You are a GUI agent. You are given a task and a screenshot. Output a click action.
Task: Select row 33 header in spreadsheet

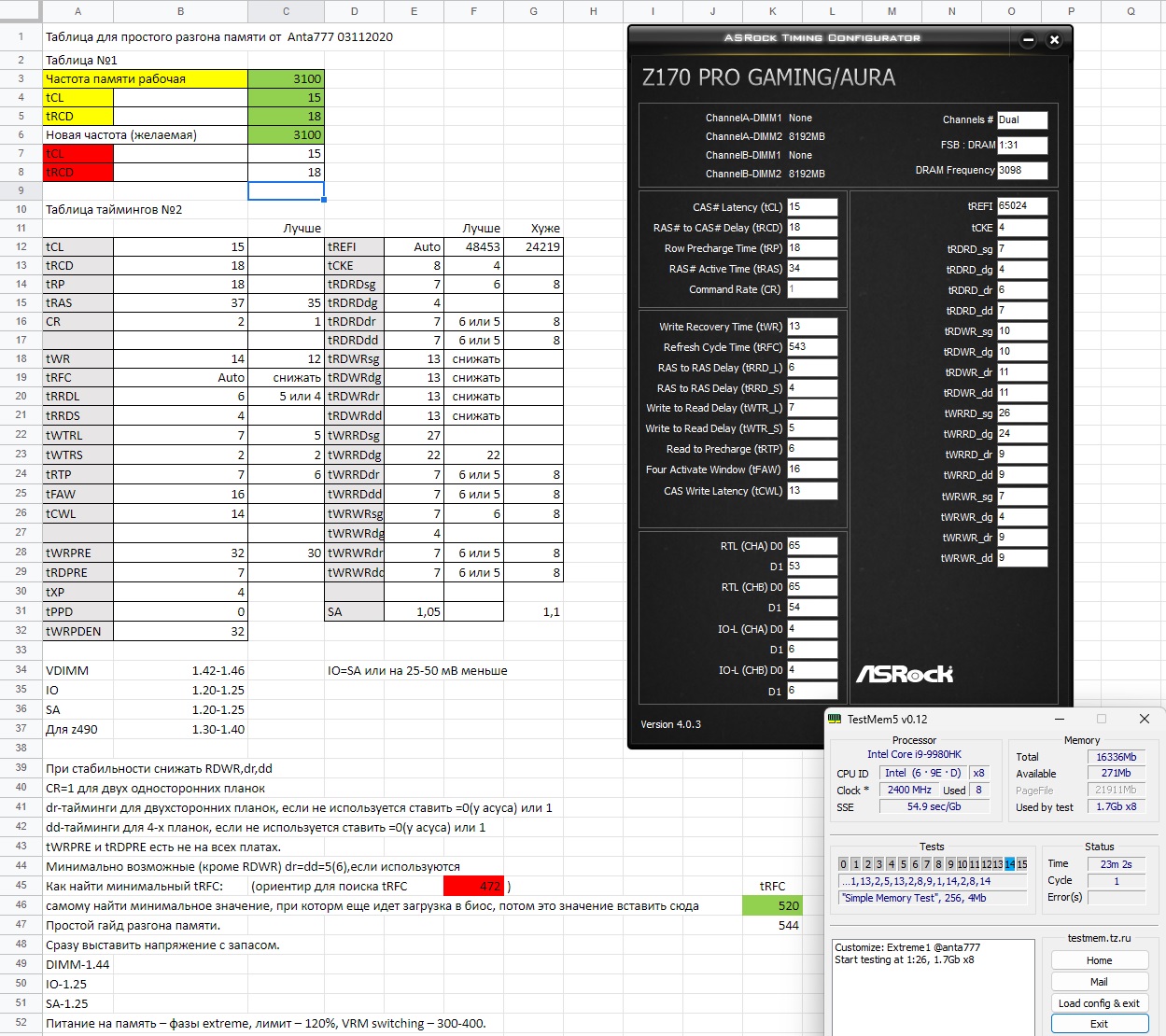21,650
